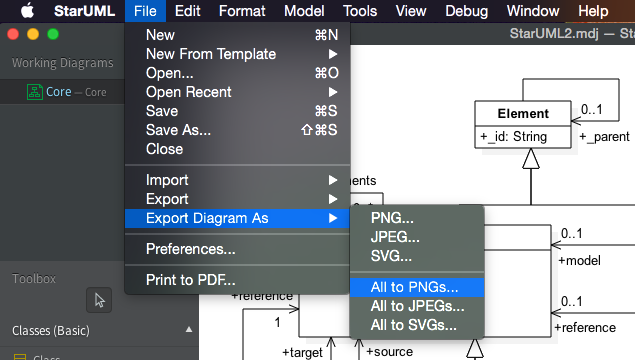
Task: Click the File menu in menu bar
Action: pos(145,11)
